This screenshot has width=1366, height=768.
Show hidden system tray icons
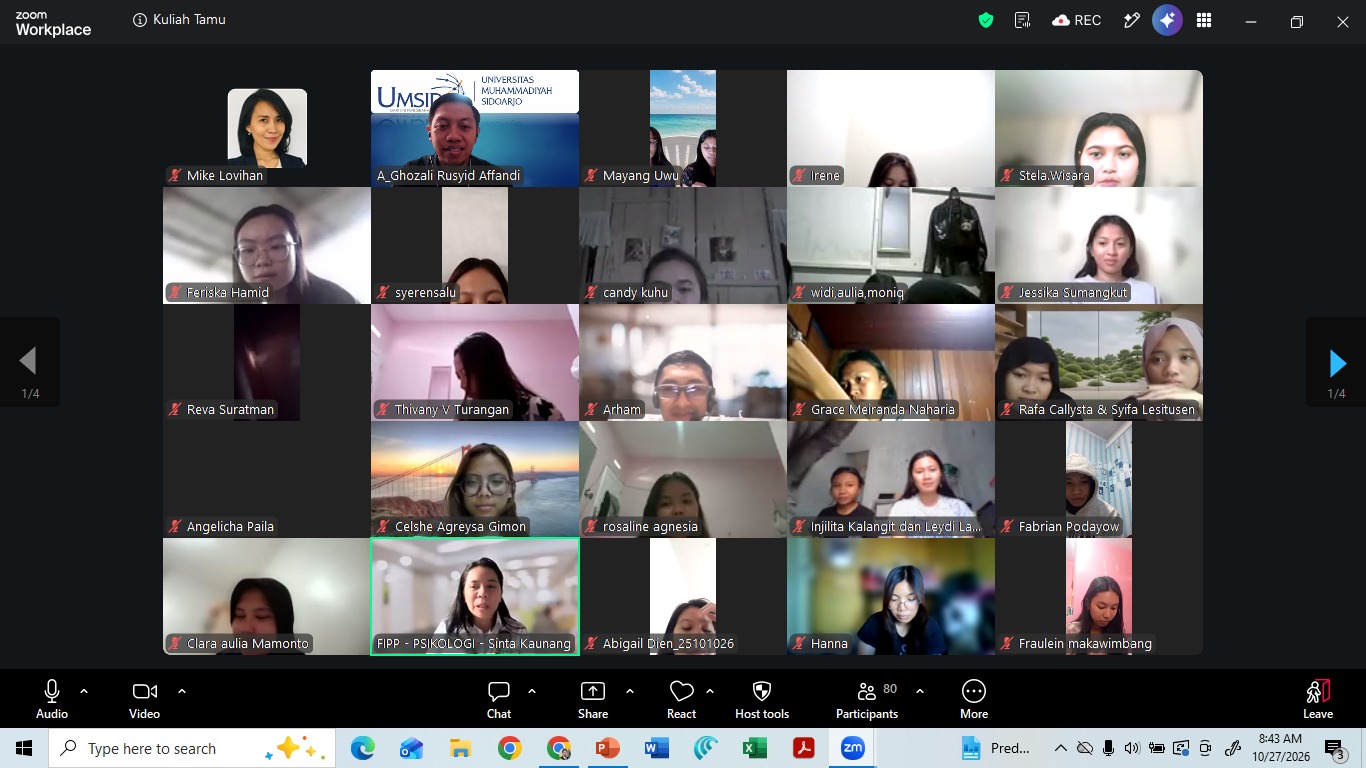[1061, 748]
